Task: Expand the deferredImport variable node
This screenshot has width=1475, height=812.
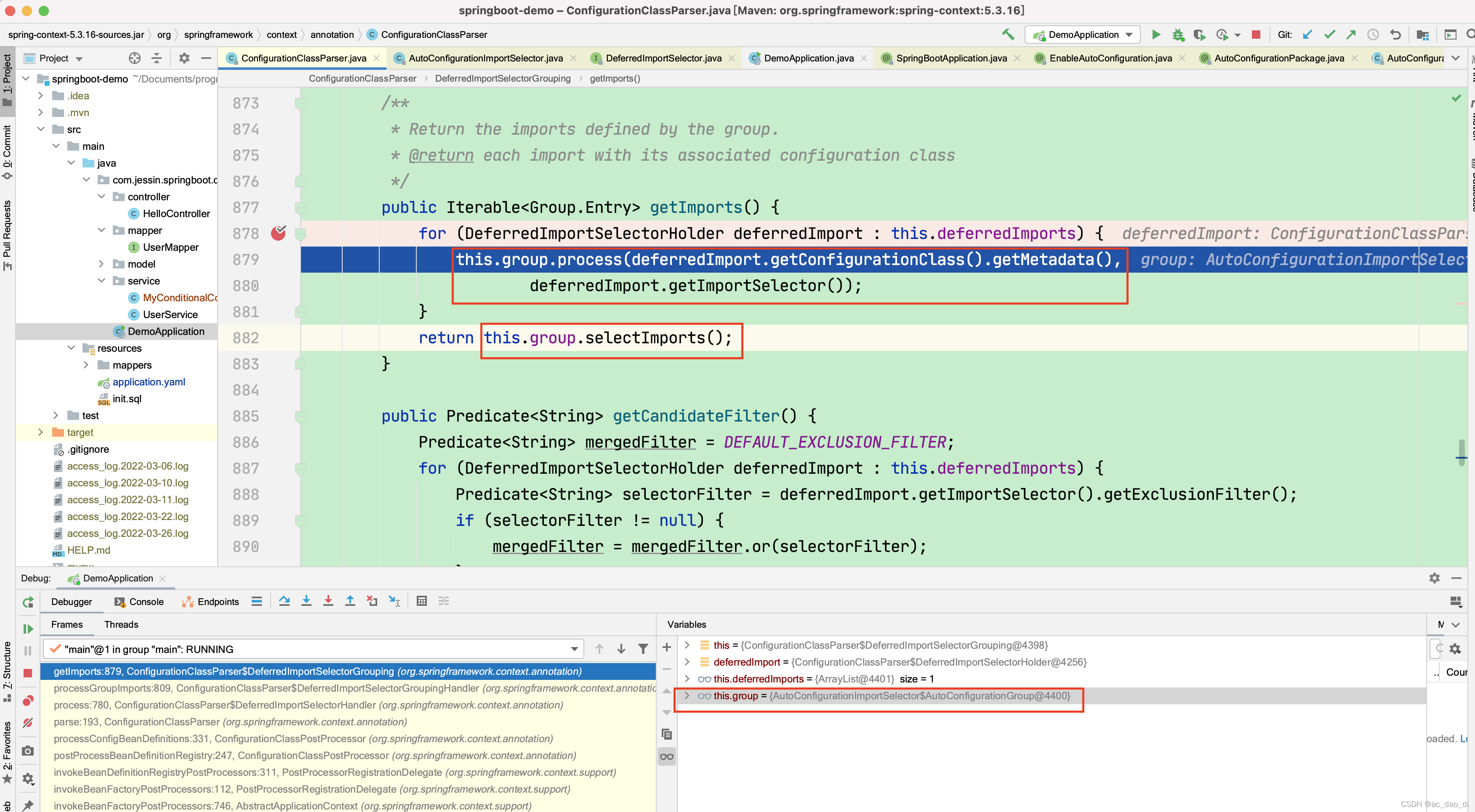Action: (x=688, y=662)
